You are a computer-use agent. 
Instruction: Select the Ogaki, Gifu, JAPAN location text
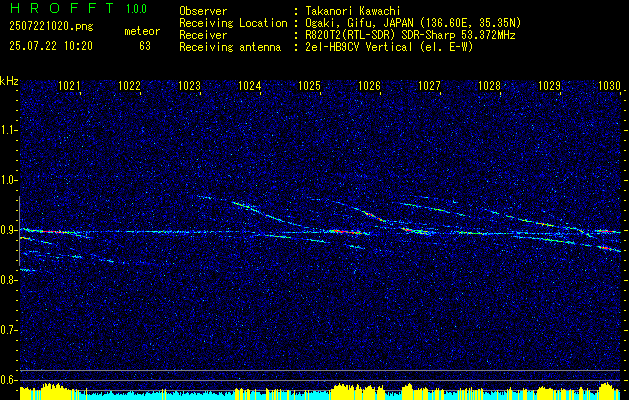[412, 23]
